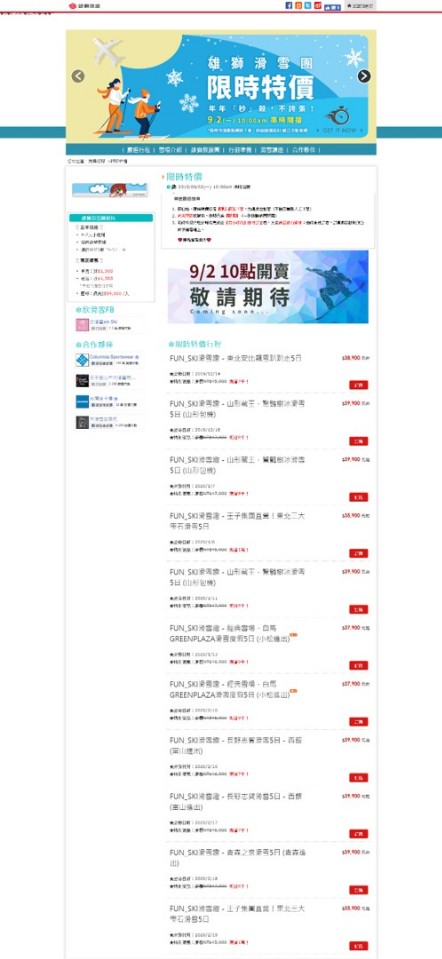Click the Twitter share icon in the header
This screenshot has height=959, width=442.
308,6
